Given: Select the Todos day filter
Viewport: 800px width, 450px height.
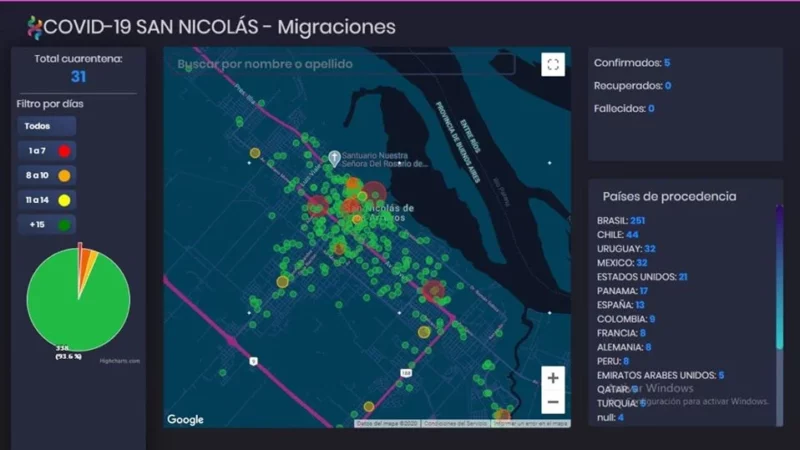Looking at the screenshot, I should 46,126.
